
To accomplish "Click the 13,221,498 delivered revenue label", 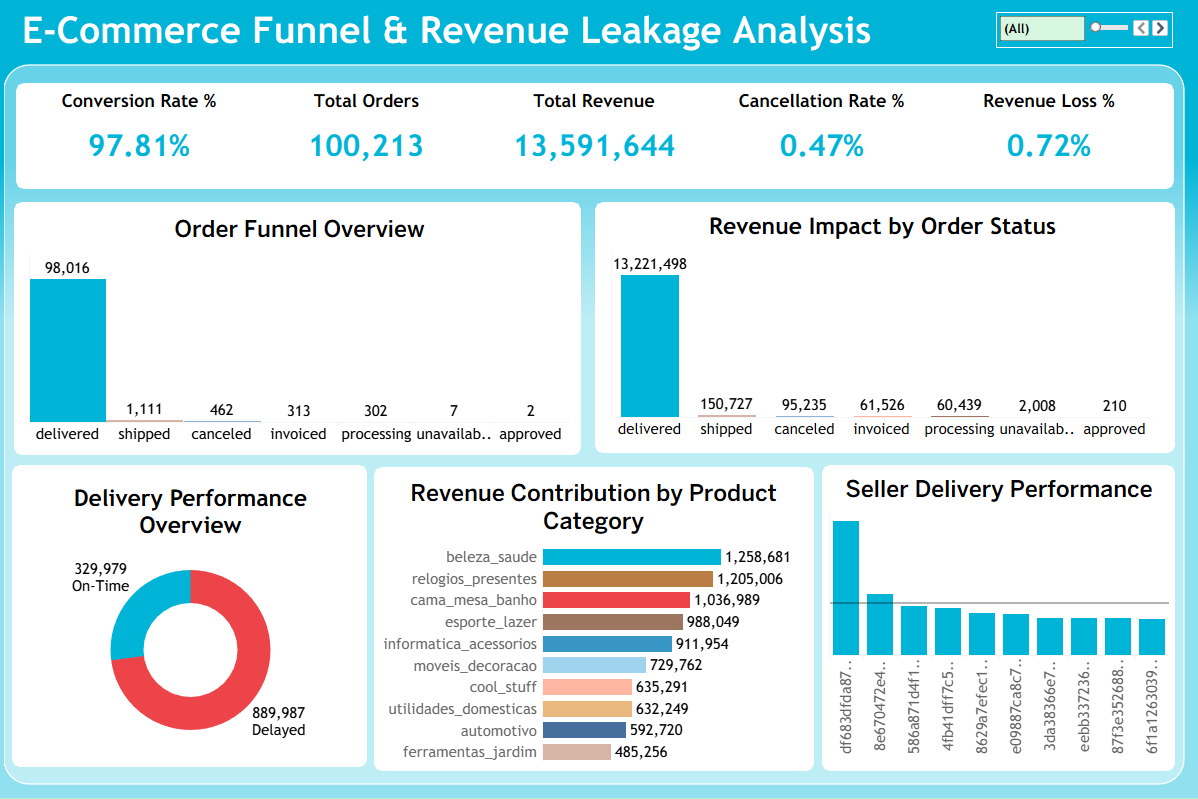I will [x=650, y=264].
